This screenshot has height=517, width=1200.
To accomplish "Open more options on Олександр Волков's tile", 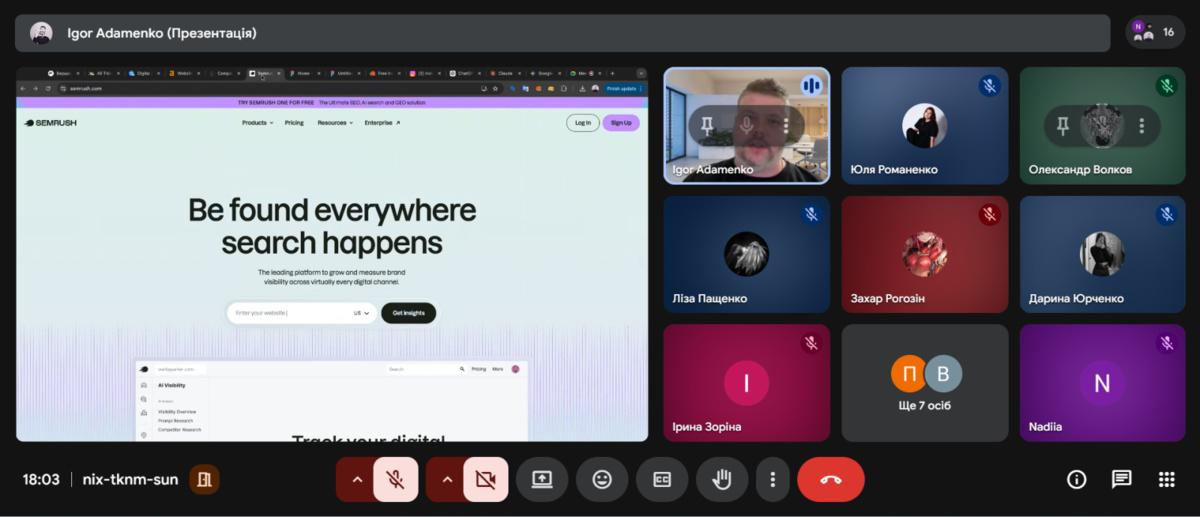I will point(1141,125).
